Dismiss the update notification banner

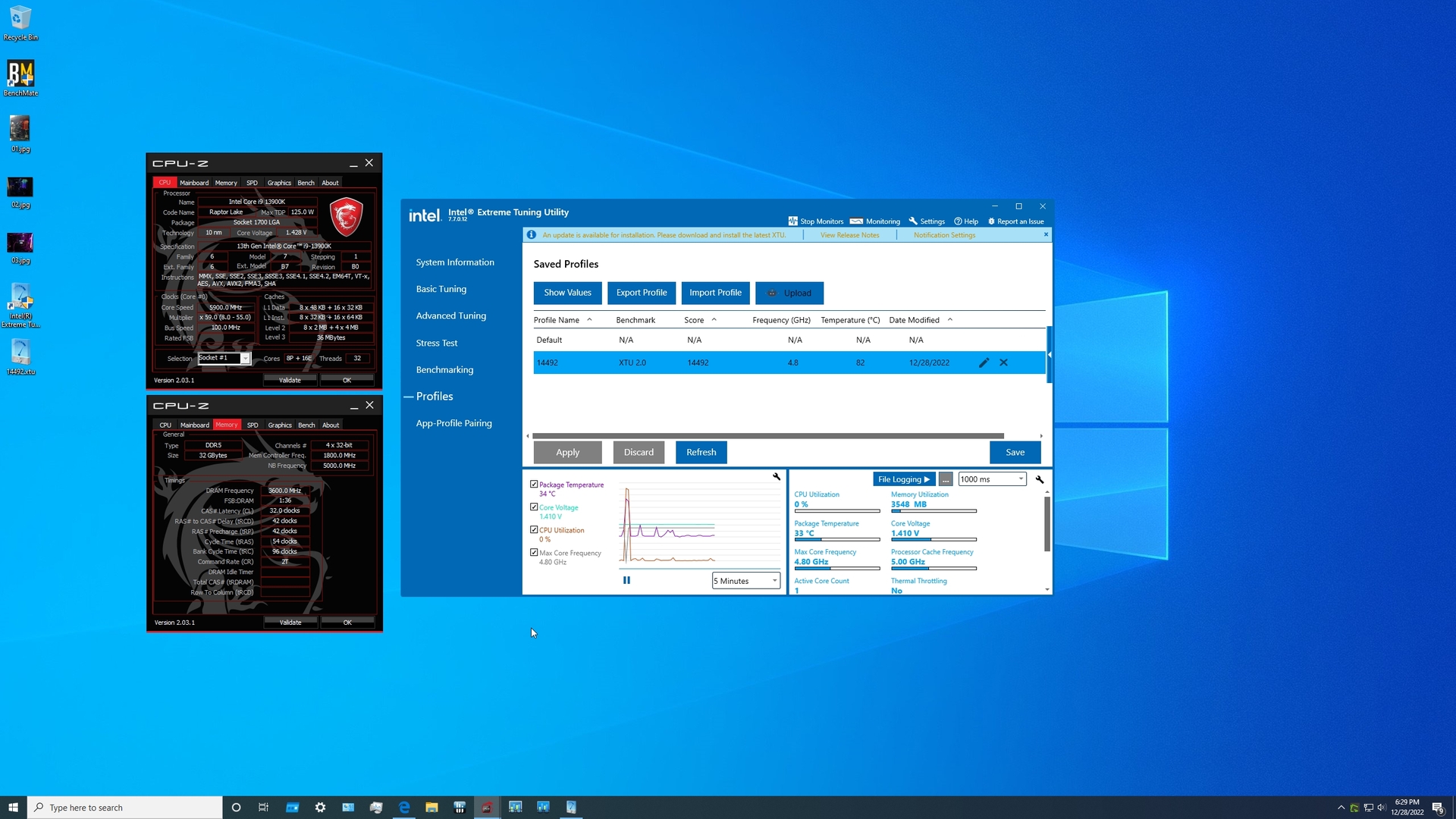pyautogui.click(x=1046, y=234)
